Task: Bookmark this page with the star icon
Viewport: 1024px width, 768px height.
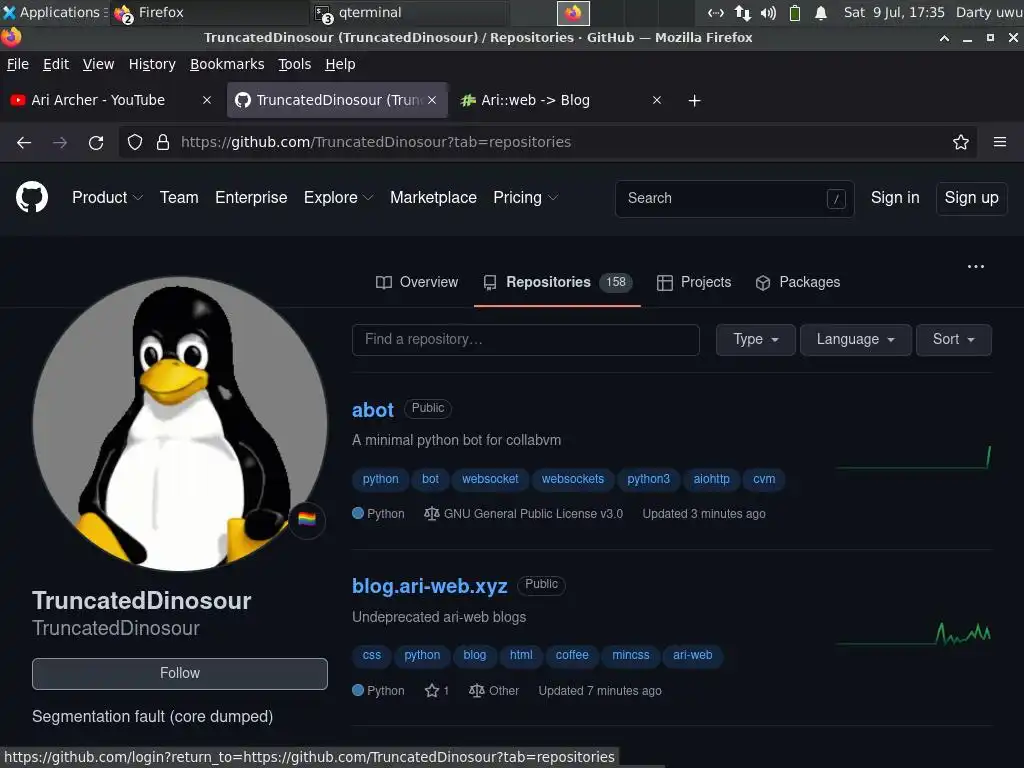Action: tap(960, 142)
